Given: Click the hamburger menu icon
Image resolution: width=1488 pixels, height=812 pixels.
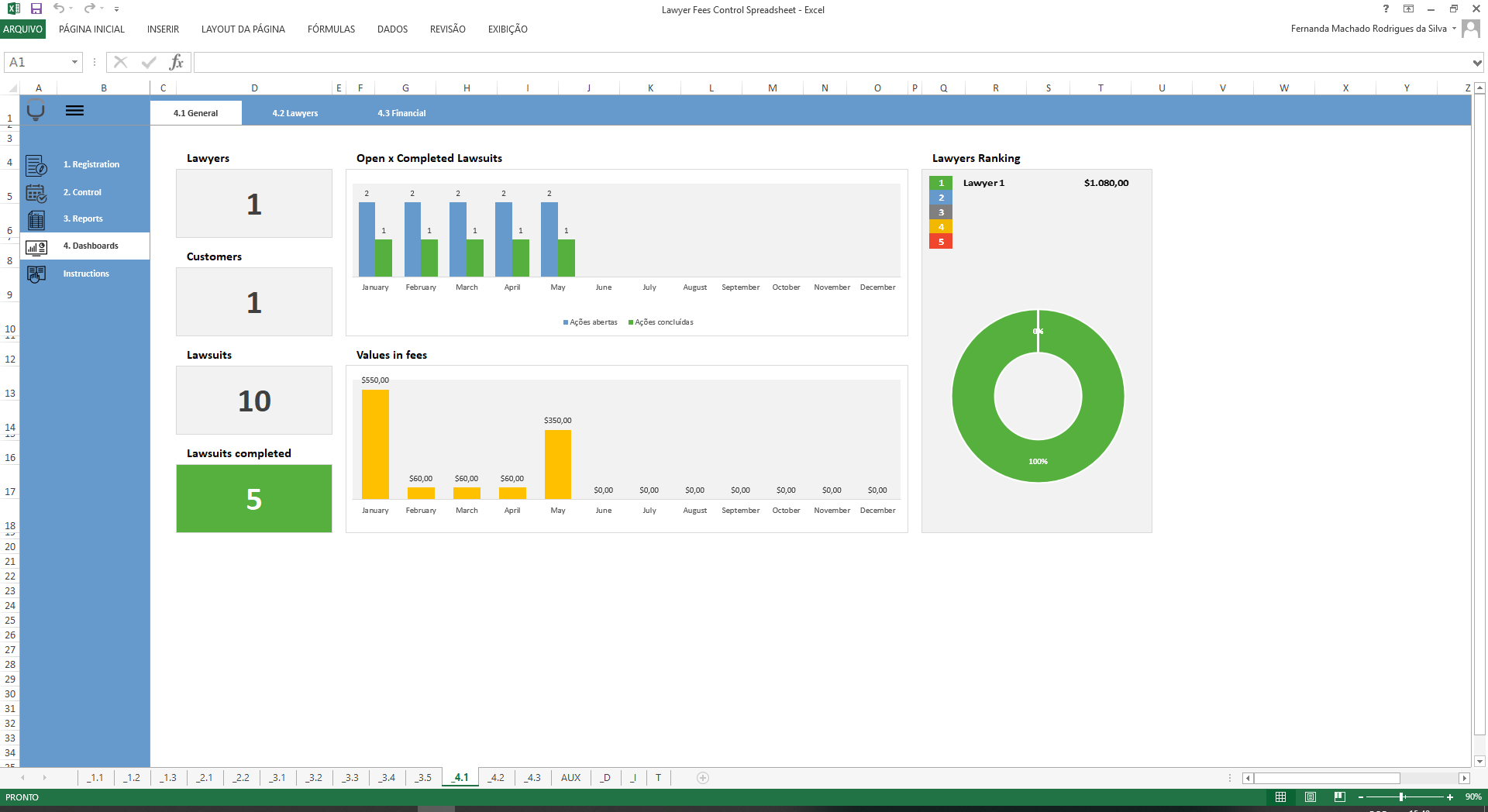Looking at the screenshot, I should [74, 110].
